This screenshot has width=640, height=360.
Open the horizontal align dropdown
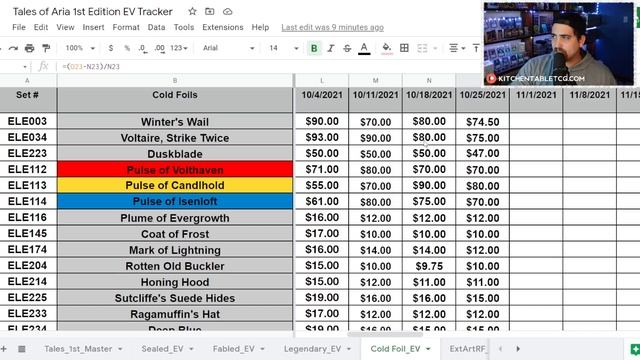coord(457,48)
